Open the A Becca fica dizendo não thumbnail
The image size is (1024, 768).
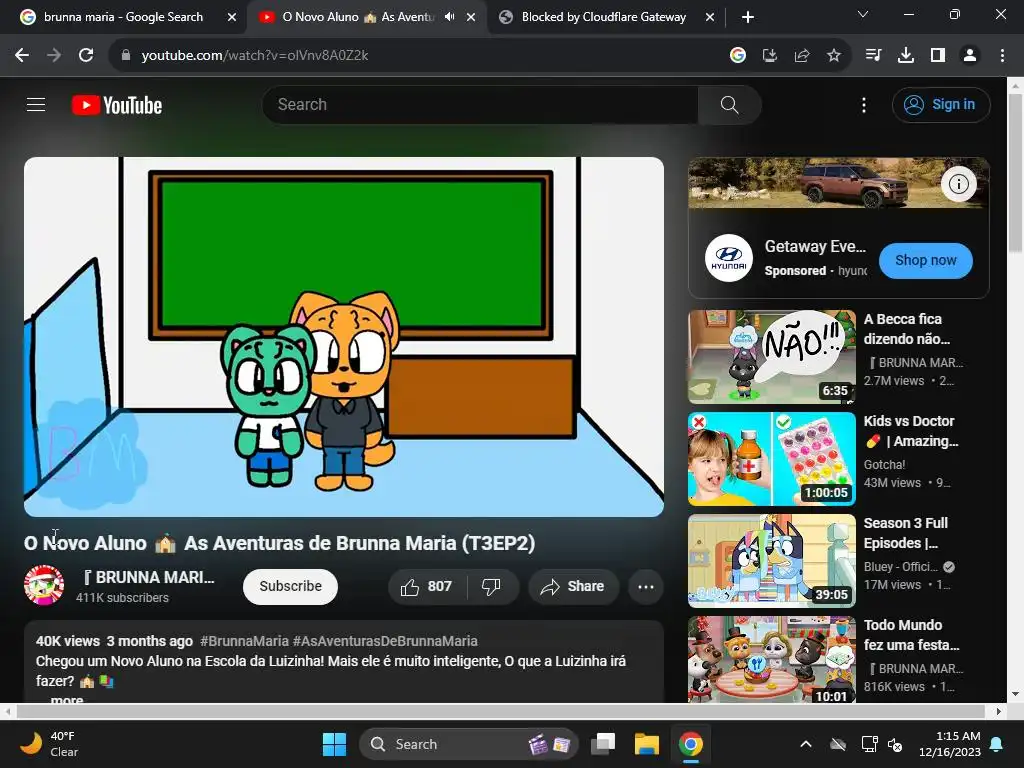[x=771, y=357]
